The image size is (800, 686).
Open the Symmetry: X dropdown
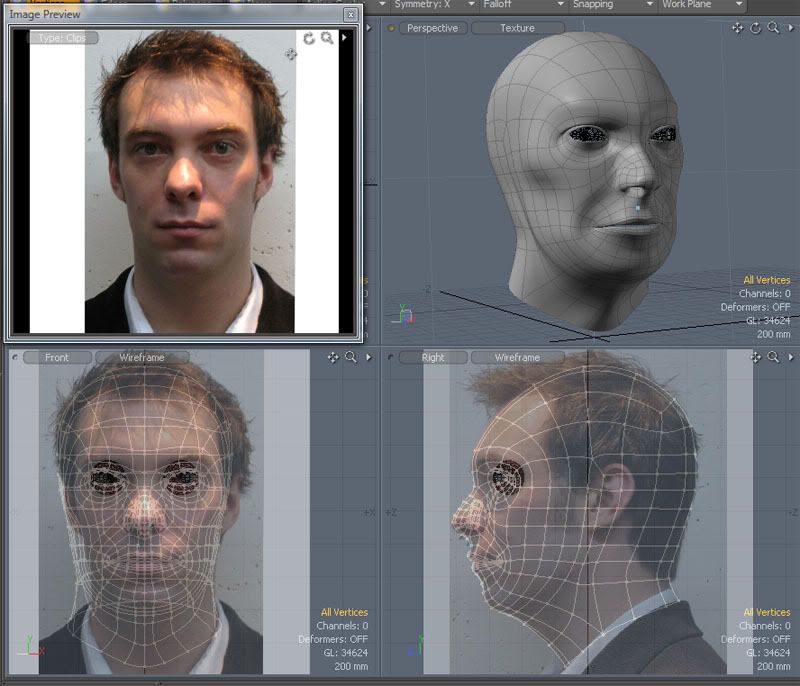coord(429,5)
